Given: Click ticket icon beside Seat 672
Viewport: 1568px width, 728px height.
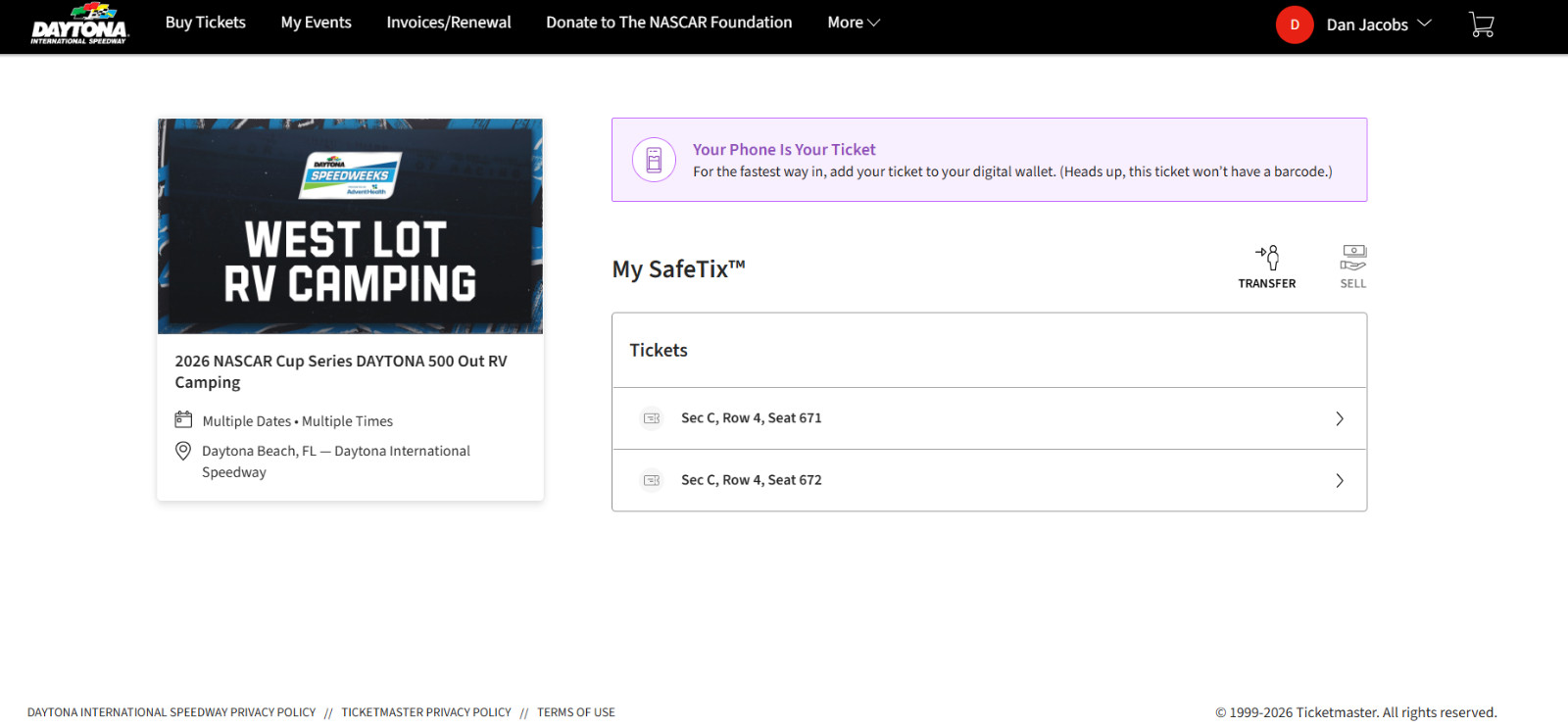Looking at the screenshot, I should (x=652, y=480).
